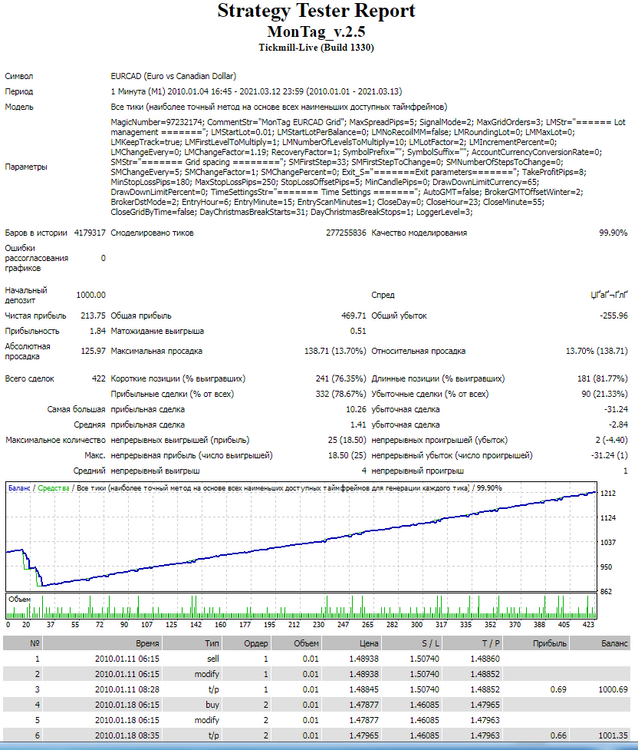This screenshot has width=638, height=750.
Task: Select average loss trade value '-2.84'
Action: pyautogui.click(x=616, y=425)
